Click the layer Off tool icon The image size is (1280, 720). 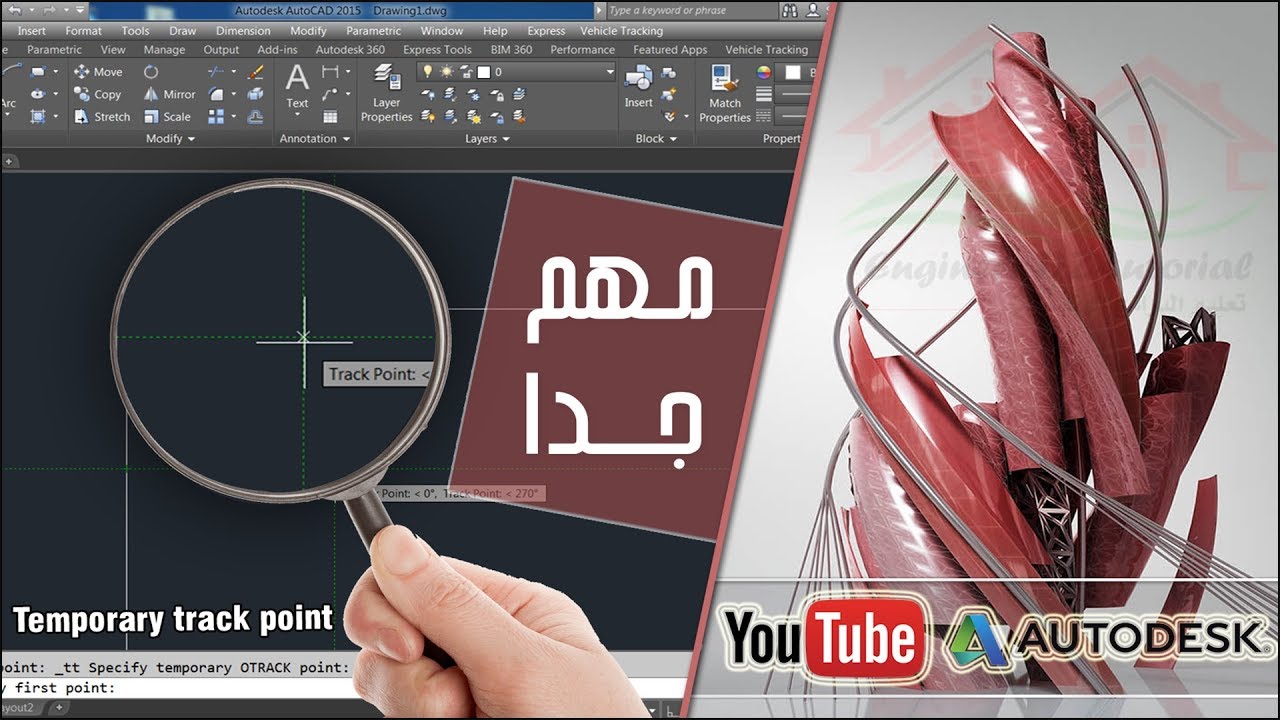[428, 94]
